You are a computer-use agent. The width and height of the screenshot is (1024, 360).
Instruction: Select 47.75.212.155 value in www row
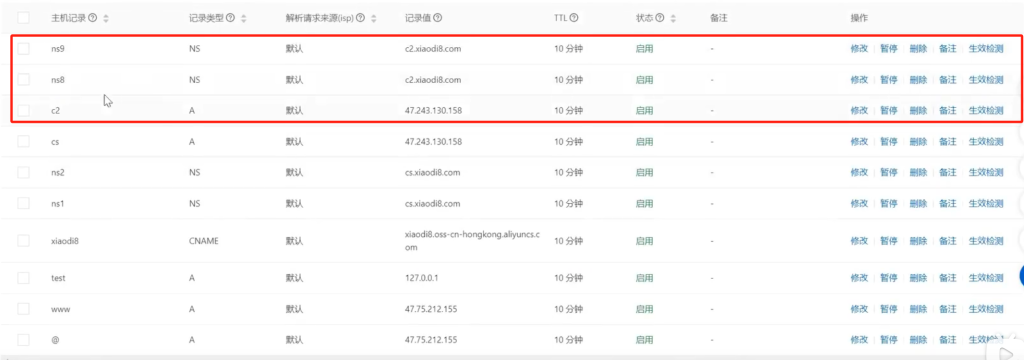(x=431, y=309)
